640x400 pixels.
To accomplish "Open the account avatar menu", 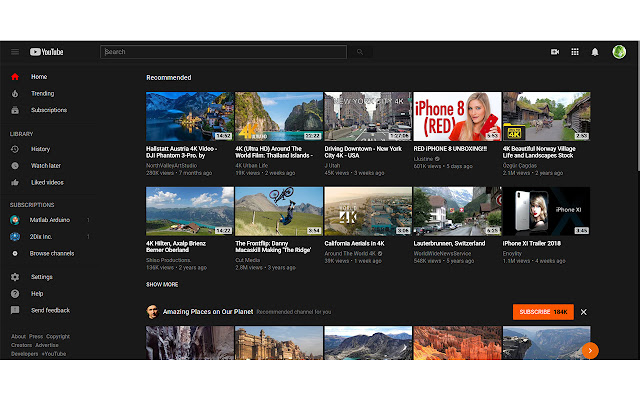I will [619, 52].
